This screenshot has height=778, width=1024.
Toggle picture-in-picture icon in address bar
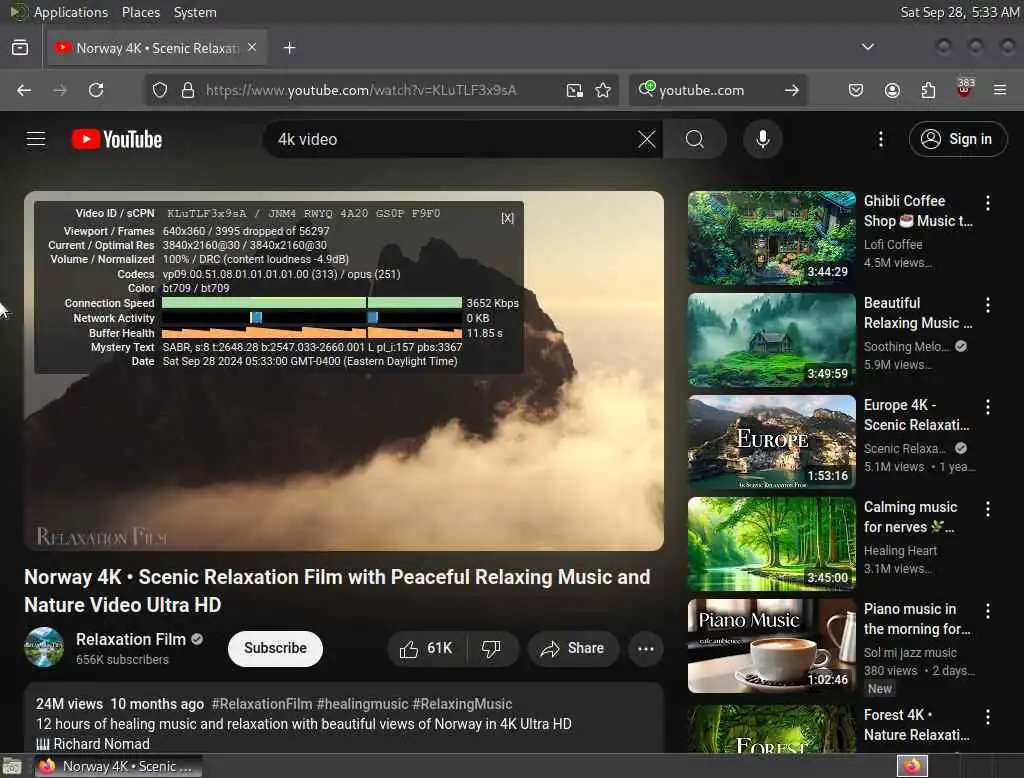(x=575, y=90)
